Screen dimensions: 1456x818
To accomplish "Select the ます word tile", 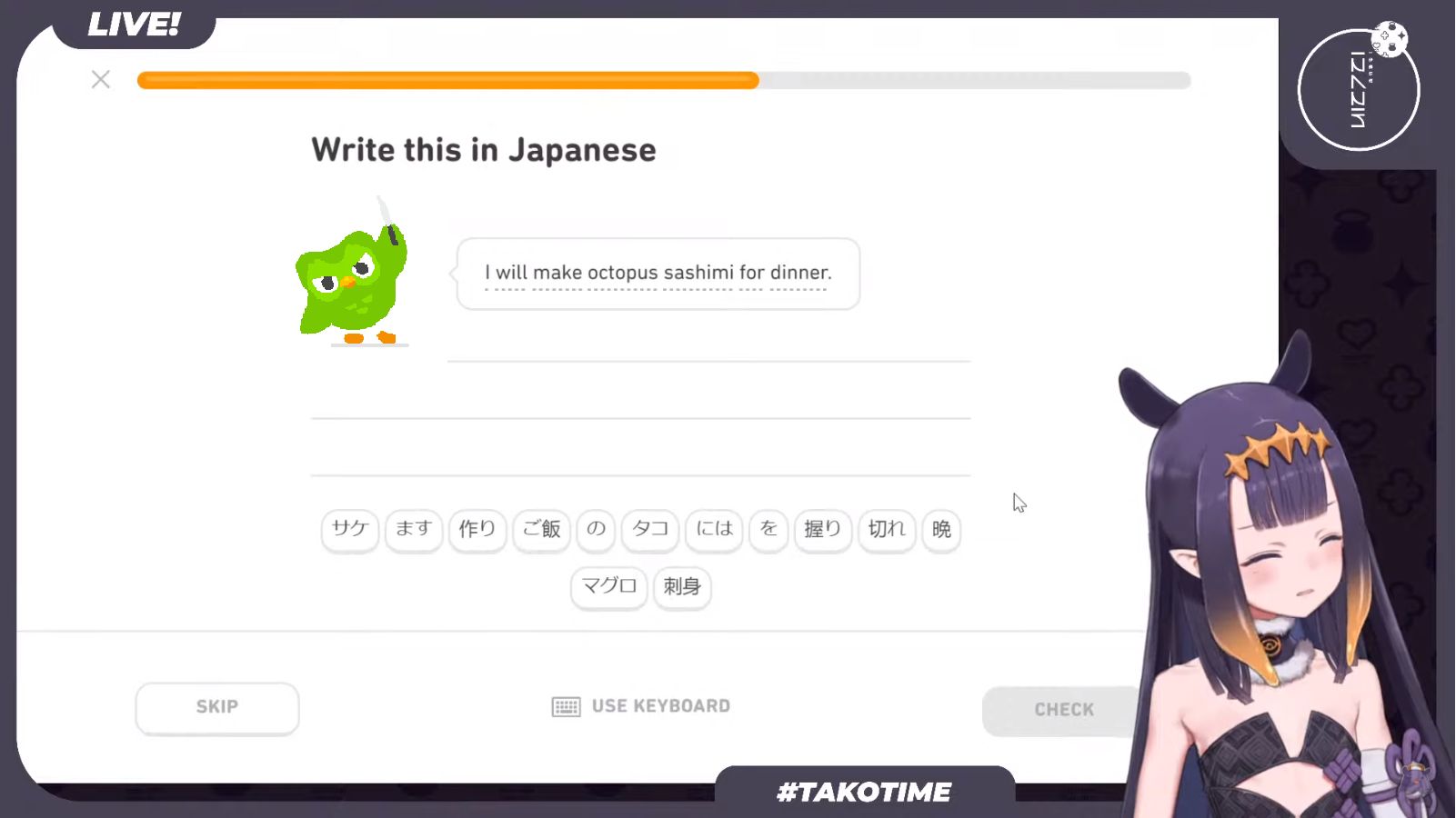I will tap(414, 531).
